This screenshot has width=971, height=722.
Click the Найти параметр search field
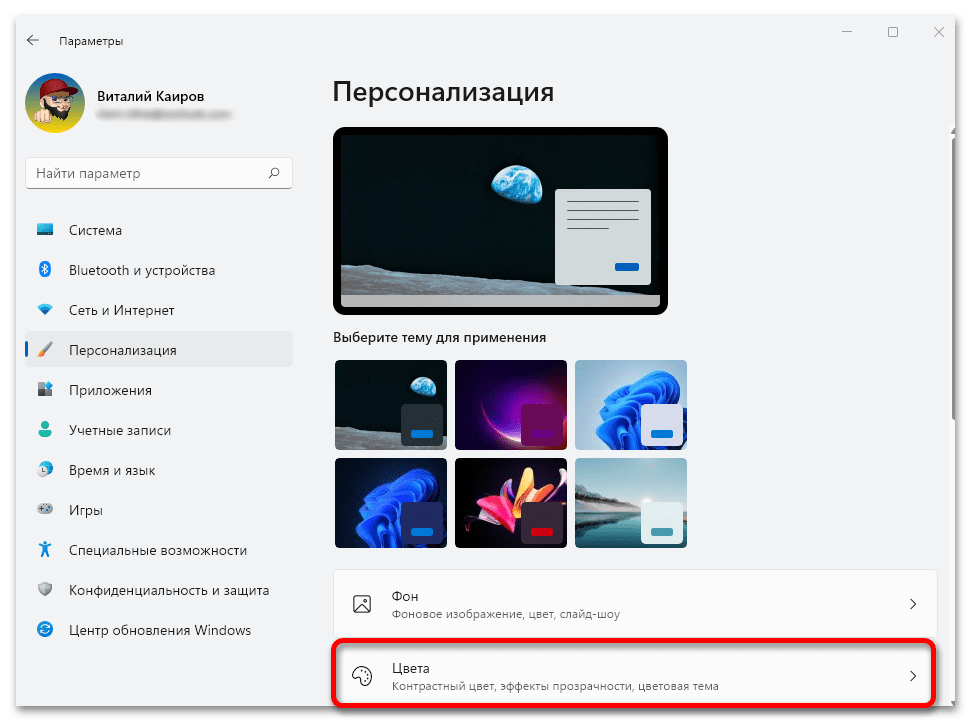159,173
